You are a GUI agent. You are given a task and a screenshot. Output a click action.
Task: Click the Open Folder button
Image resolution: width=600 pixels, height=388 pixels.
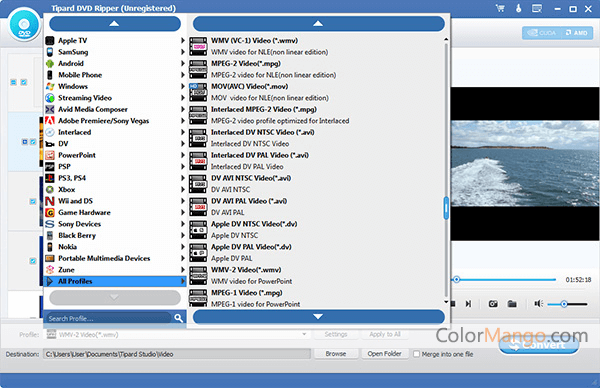(385, 354)
